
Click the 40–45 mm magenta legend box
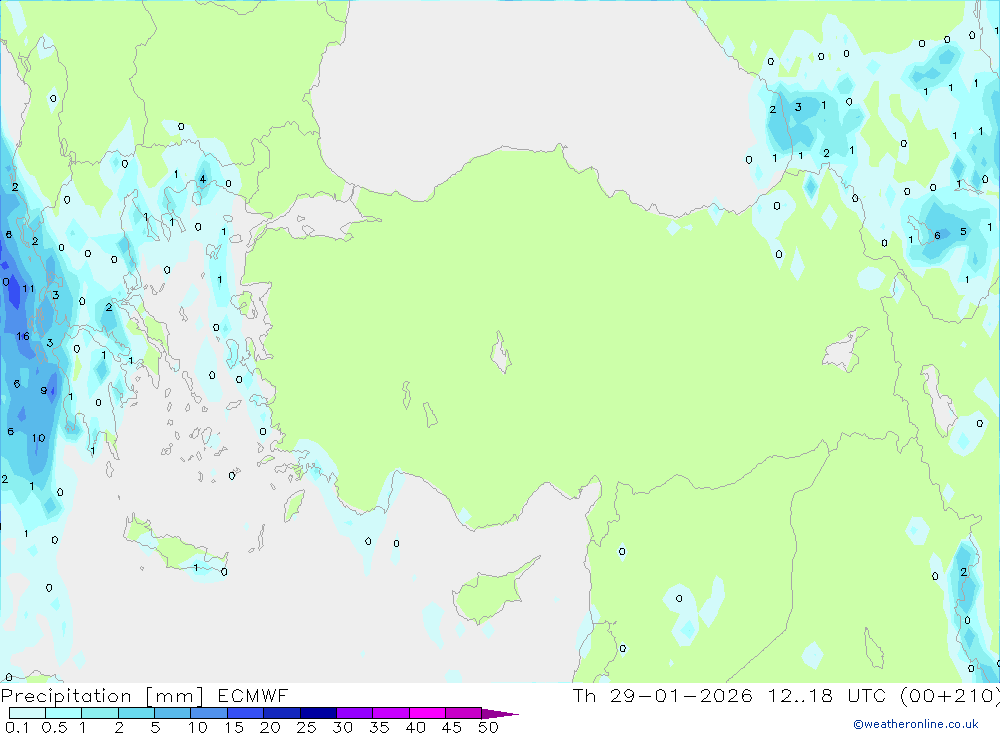click(x=427, y=713)
